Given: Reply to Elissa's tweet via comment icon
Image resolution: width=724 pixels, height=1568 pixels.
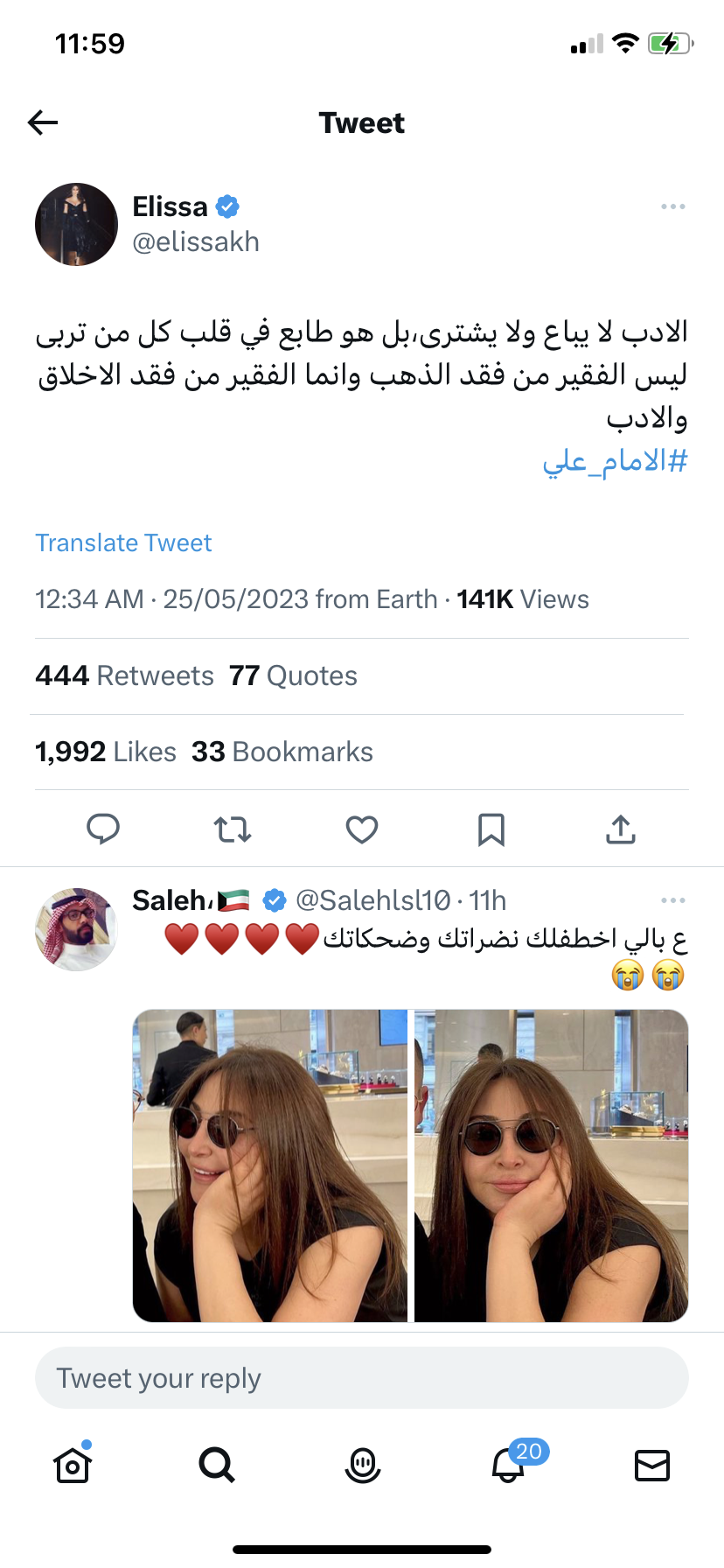Looking at the screenshot, I should pyautogui.click(x=103, y=829).
